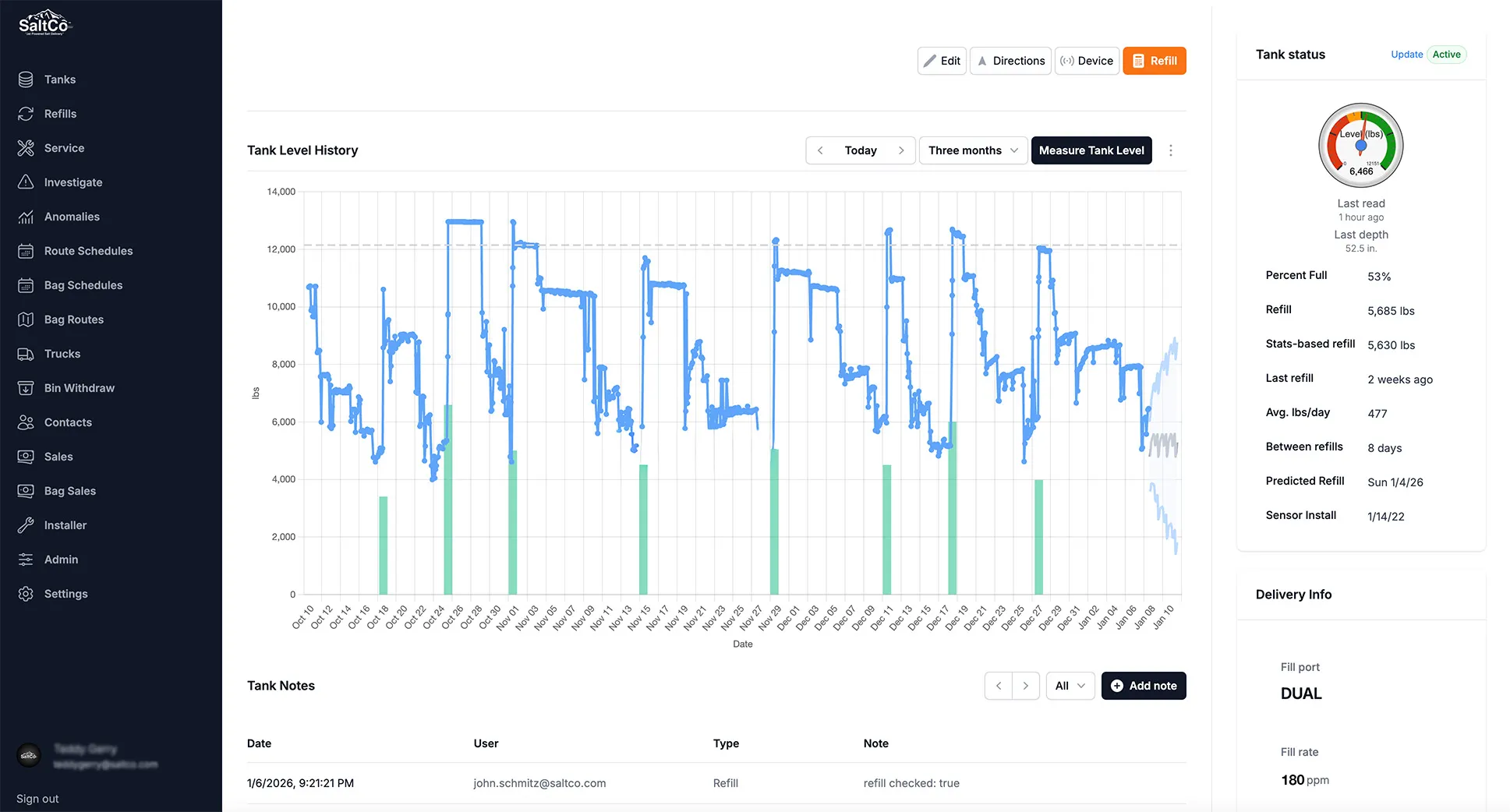The width and height of the screenshot is (1510, 812).
Task: Switch to Bag Sales section
Action: point(27,491)
